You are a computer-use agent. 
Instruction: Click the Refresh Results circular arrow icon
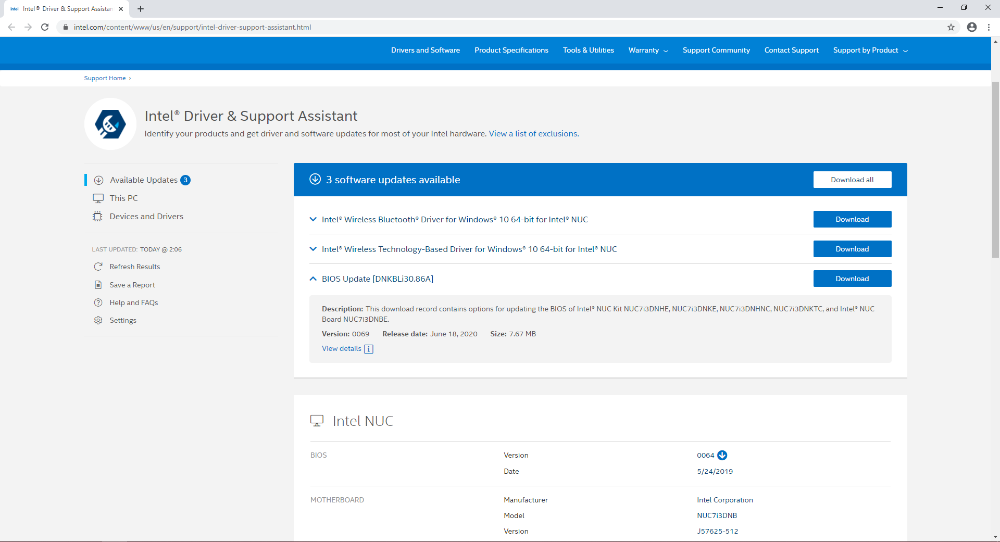98,267
